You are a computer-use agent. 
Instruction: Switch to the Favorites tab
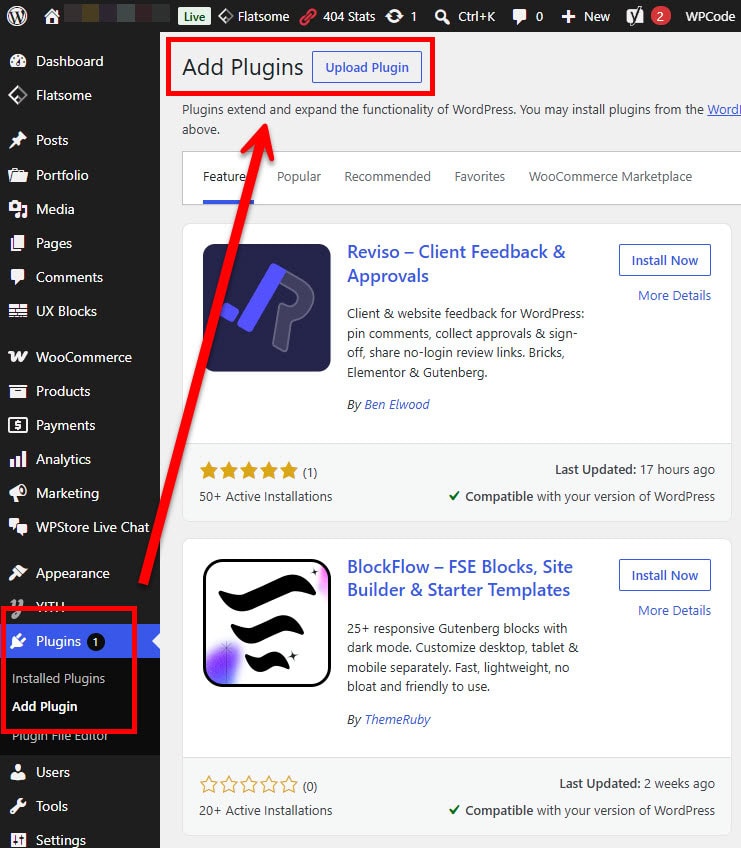coord(480,177)
